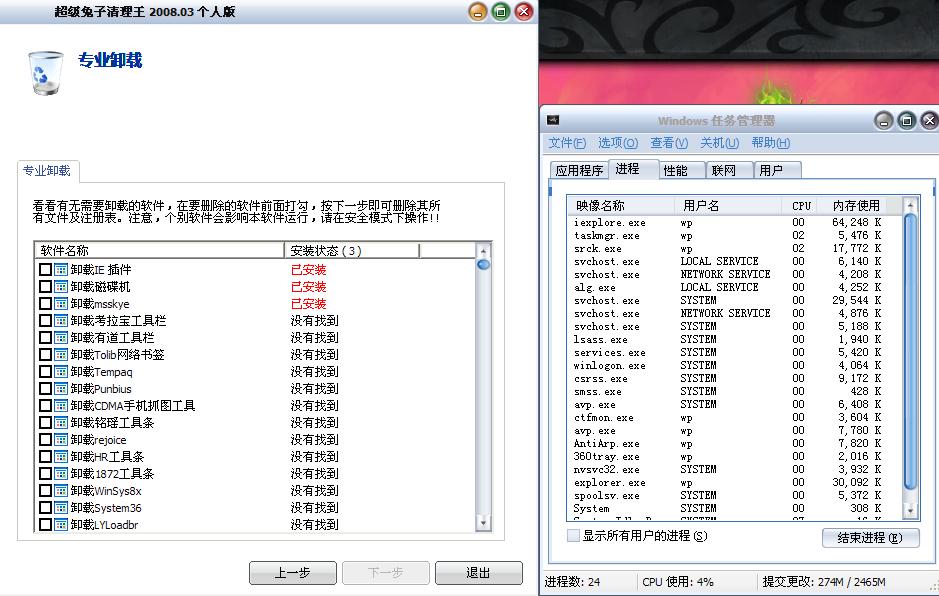
Task: Click the list icon next to 卸载msskye
Action: [x=60, y=304]
